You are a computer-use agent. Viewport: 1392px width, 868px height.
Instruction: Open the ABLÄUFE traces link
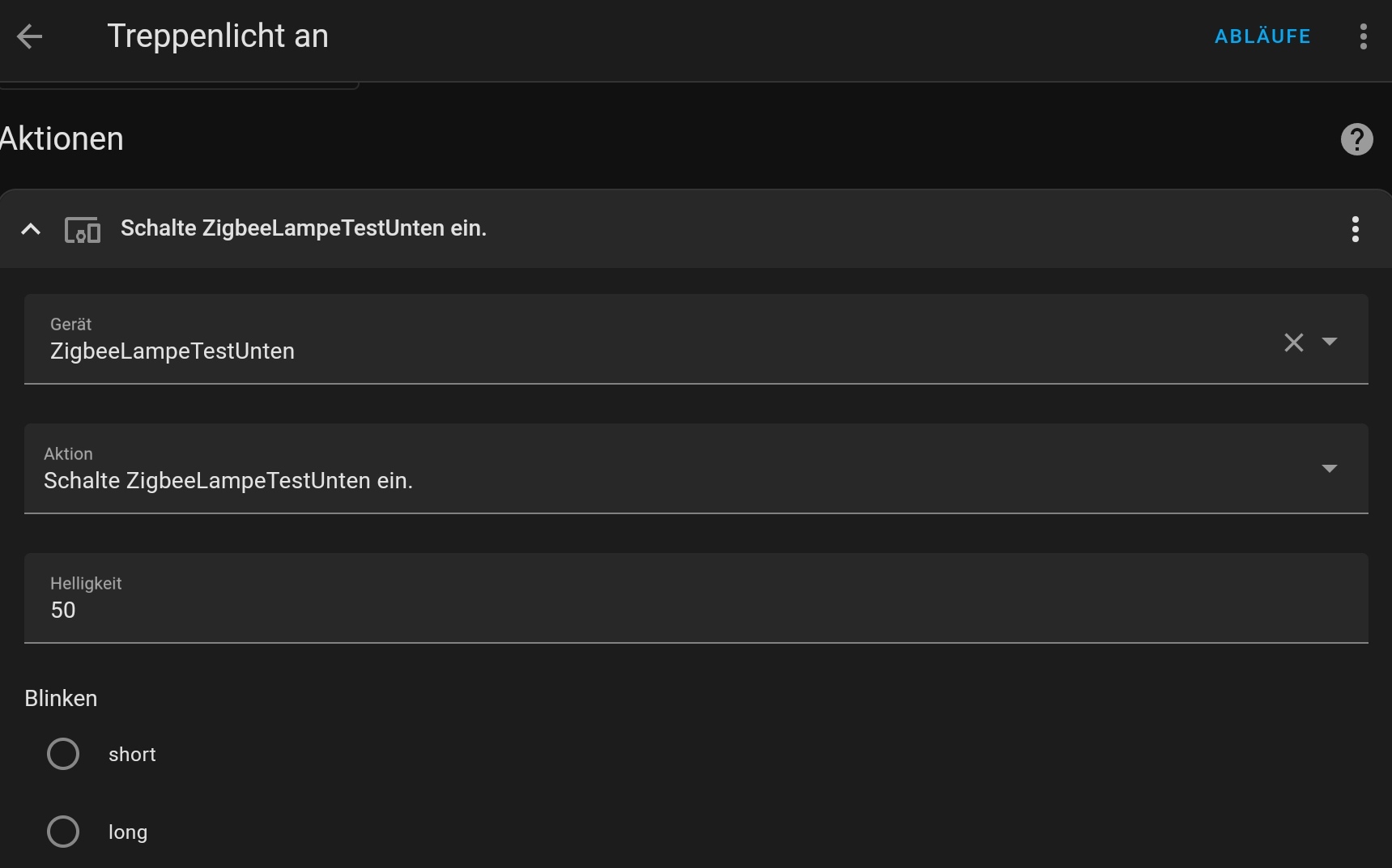coord(1262,36)
